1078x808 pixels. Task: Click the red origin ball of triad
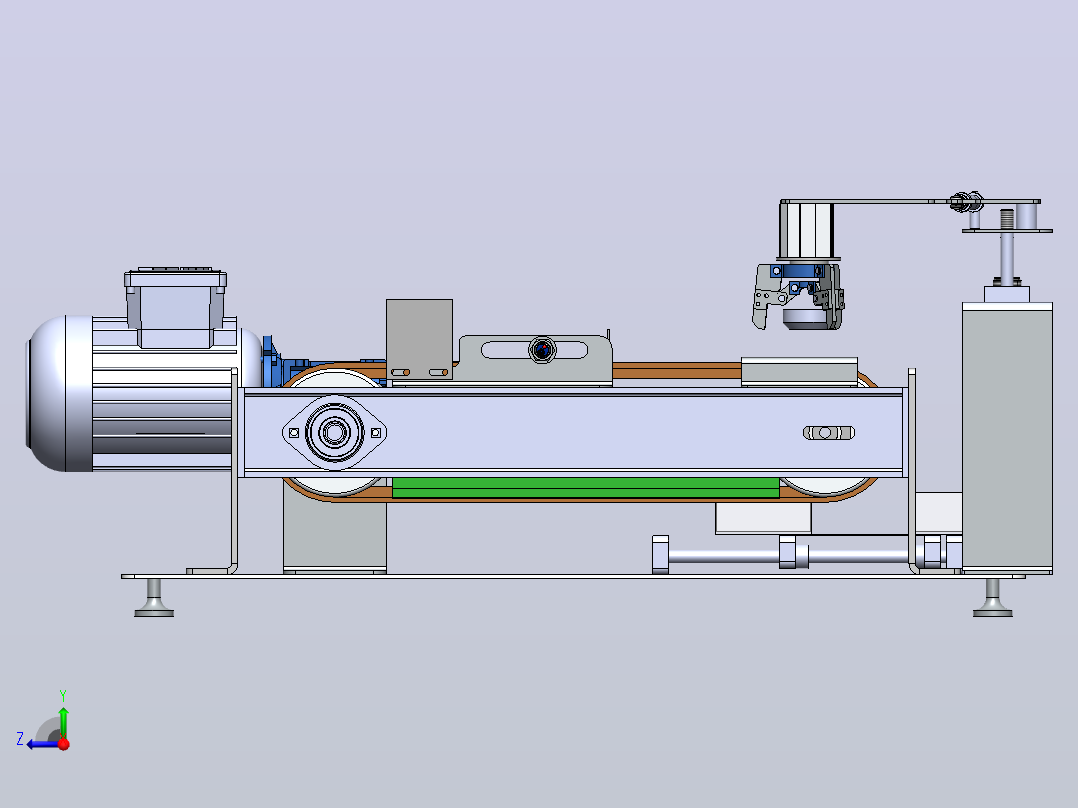point(64,744)
